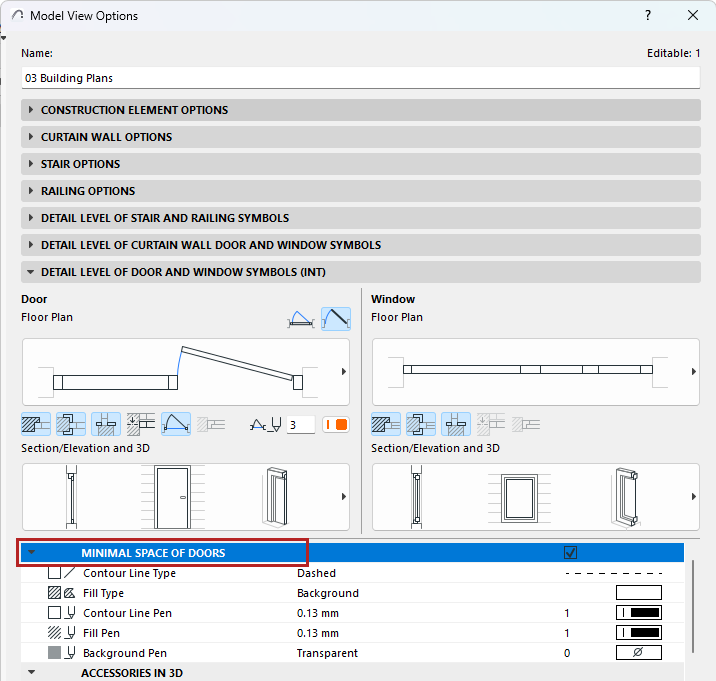Screen dimensions: 716x681
Task: Open the orange door pen color swatch
Action: pyautogui.click(x=336, y=425)
